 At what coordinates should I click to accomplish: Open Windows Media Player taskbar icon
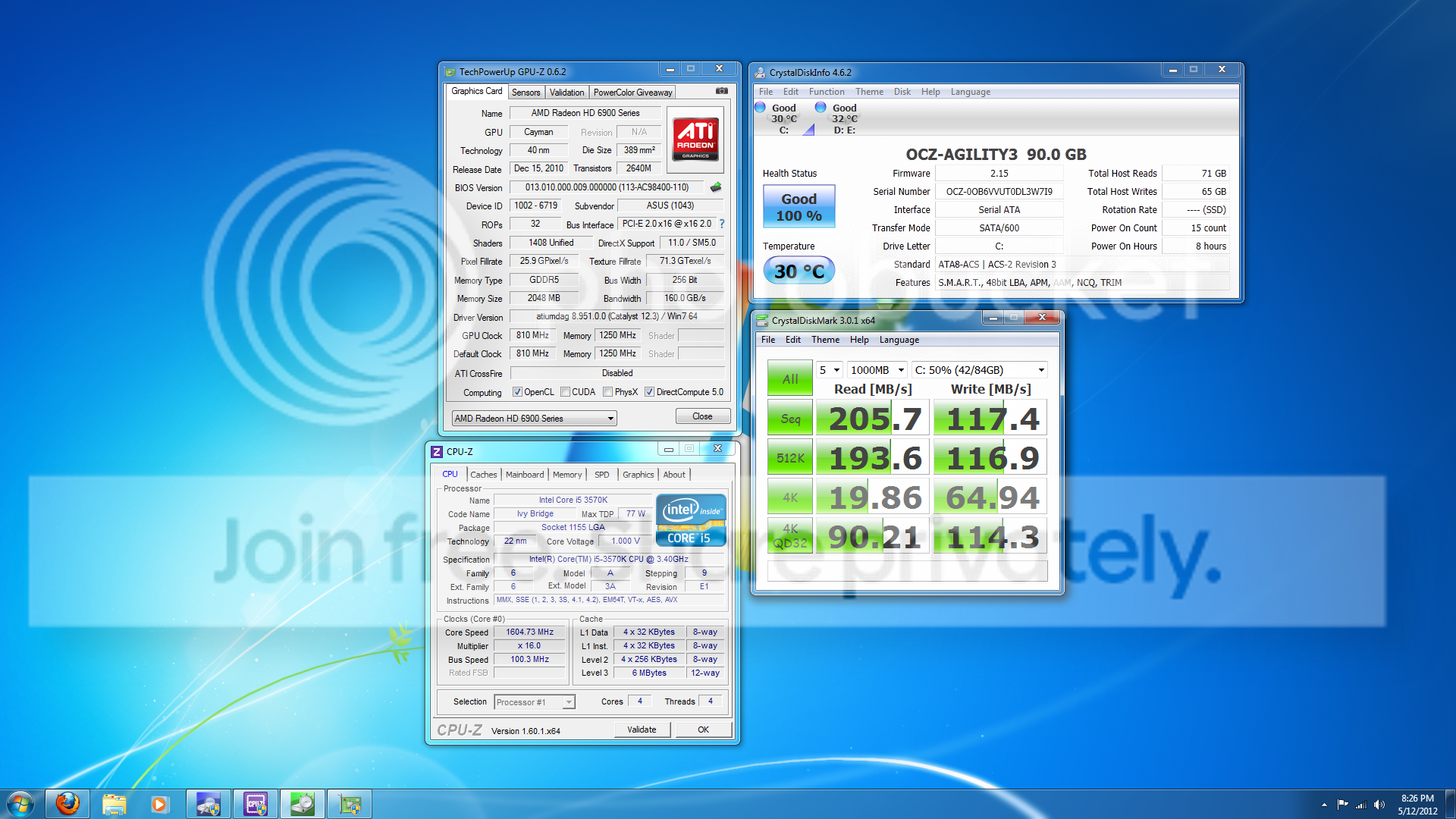click(159, 804)
